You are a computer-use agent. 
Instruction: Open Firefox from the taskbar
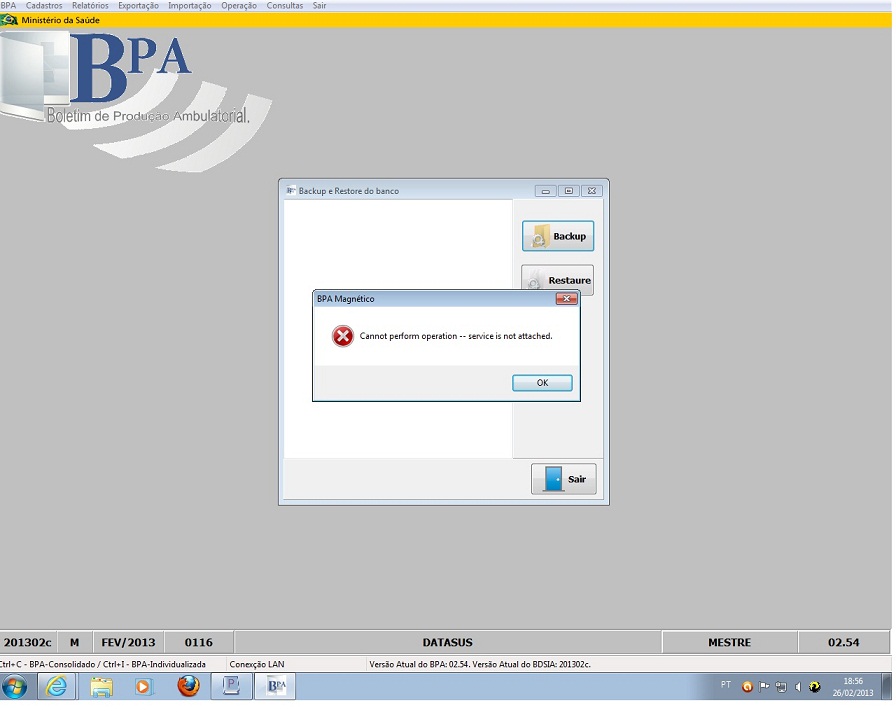[x=189, y=686]
